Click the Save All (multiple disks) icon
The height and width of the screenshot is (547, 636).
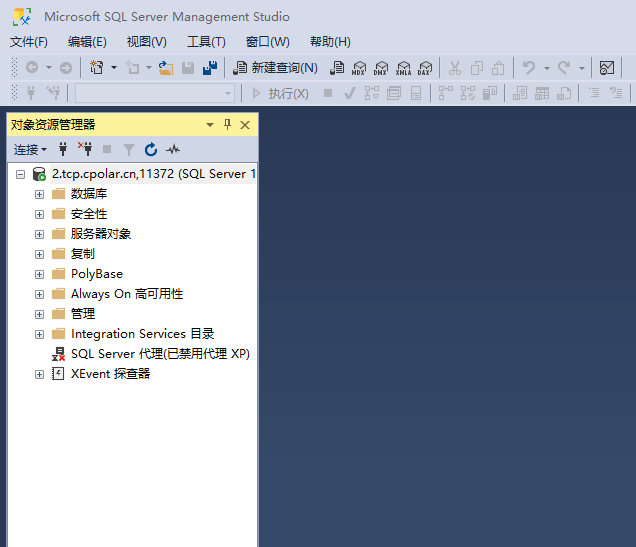point(210,68)
